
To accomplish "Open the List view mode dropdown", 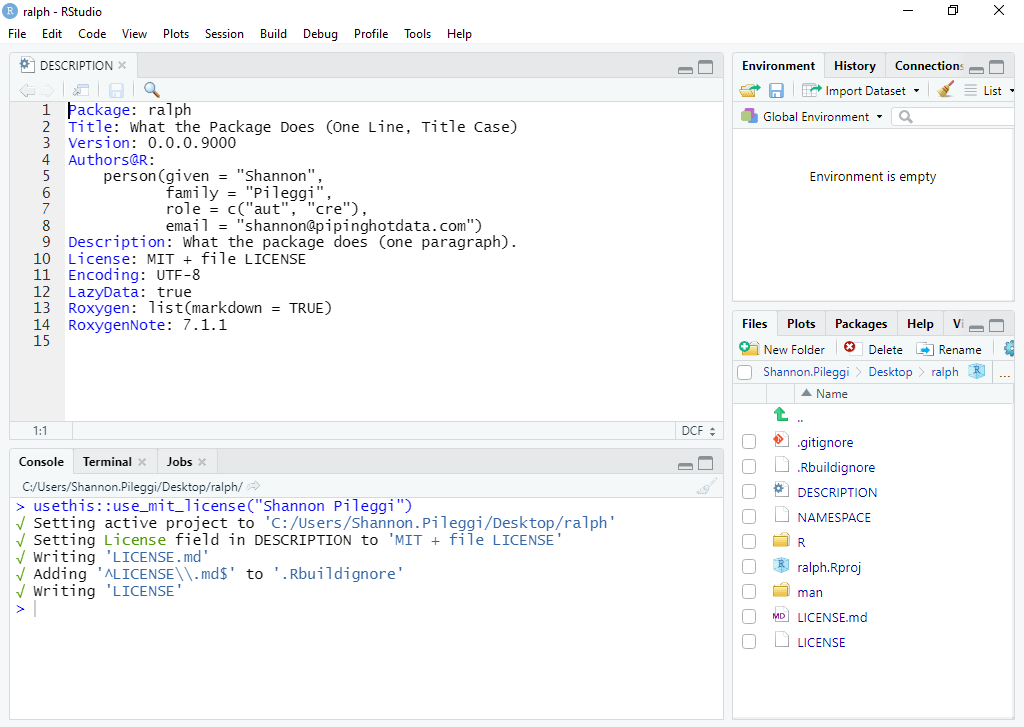I will [x=989, y=90].
